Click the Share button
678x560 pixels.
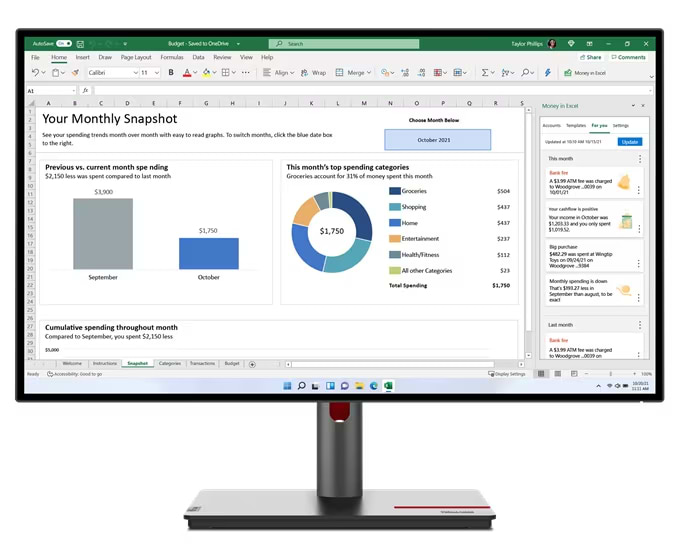point(594,57)
